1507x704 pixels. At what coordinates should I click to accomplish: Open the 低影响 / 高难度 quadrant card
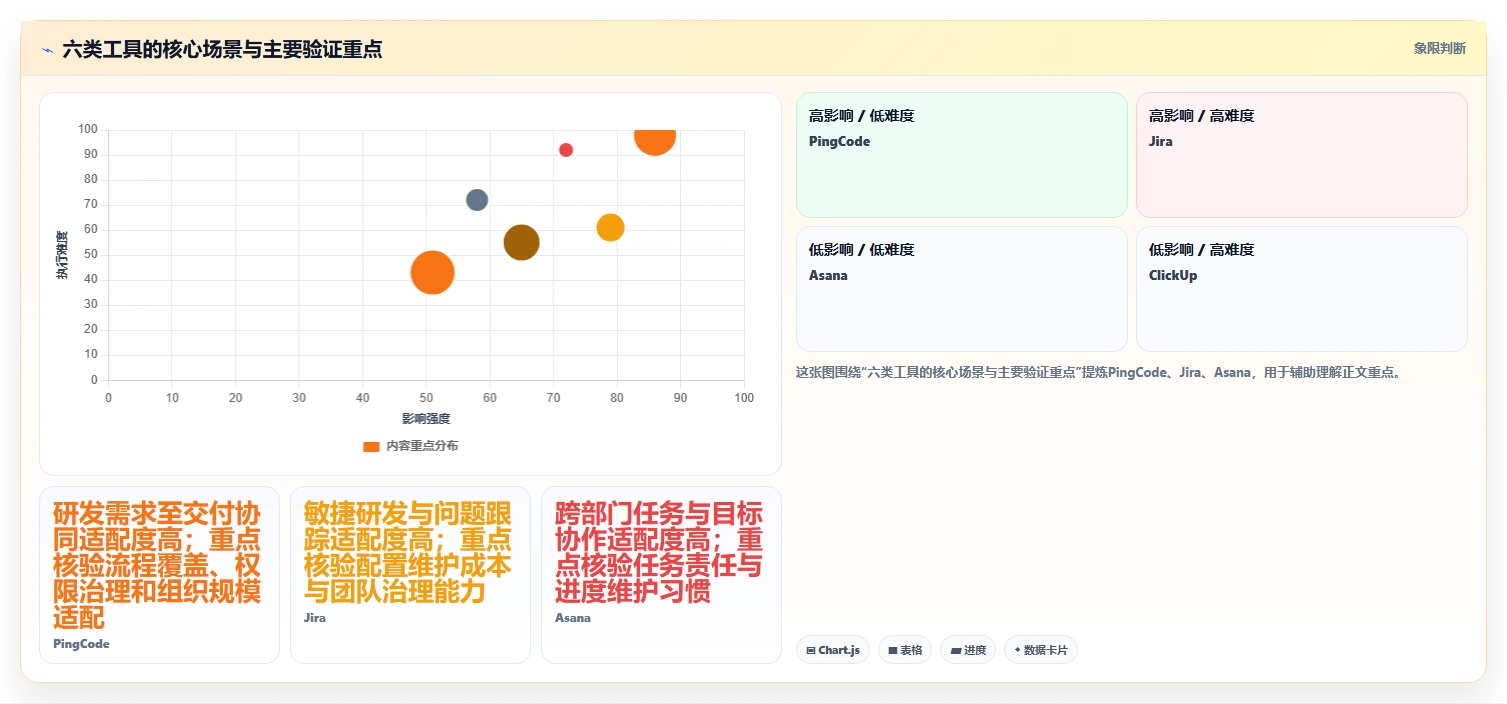[1301, 289]
